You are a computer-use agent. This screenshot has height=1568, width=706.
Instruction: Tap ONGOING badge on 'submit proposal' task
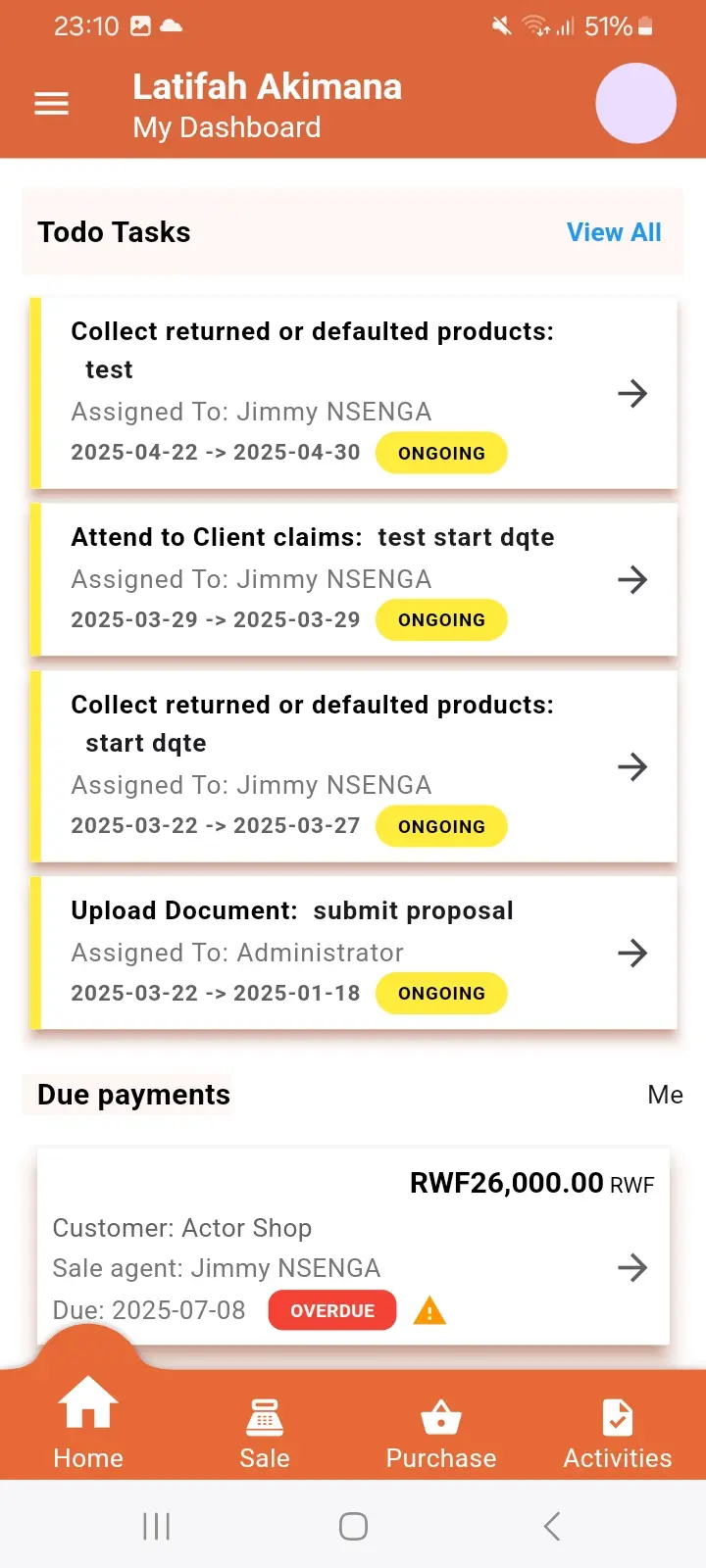pyautogui.click(x=441, y=994)
